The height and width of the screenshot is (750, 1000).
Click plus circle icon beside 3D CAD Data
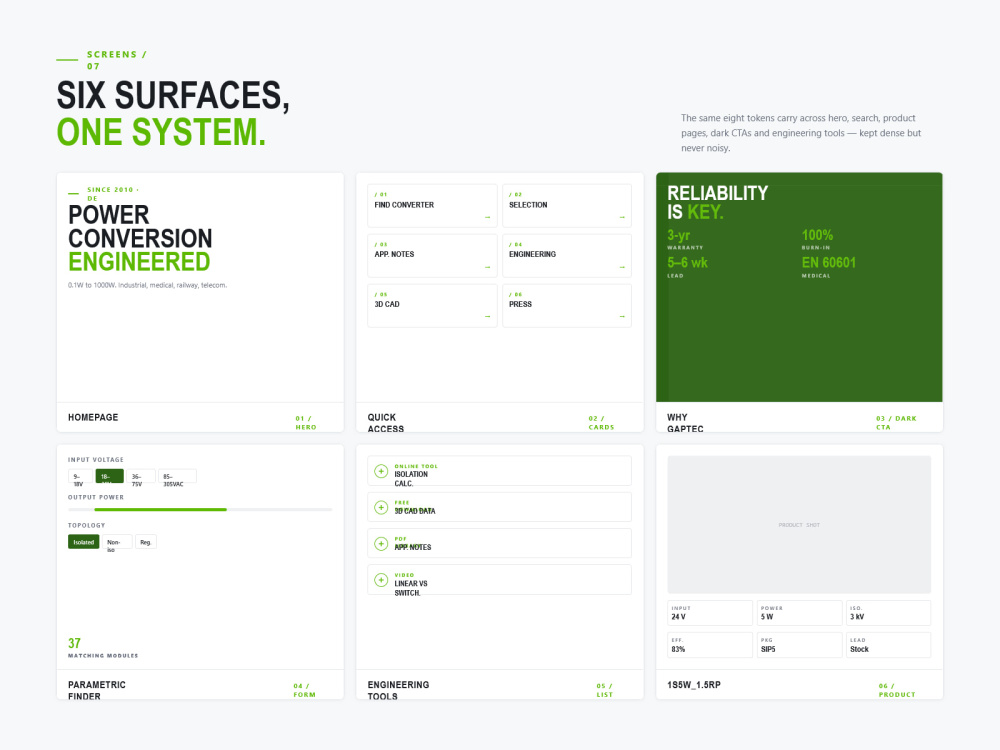(381, 508)
